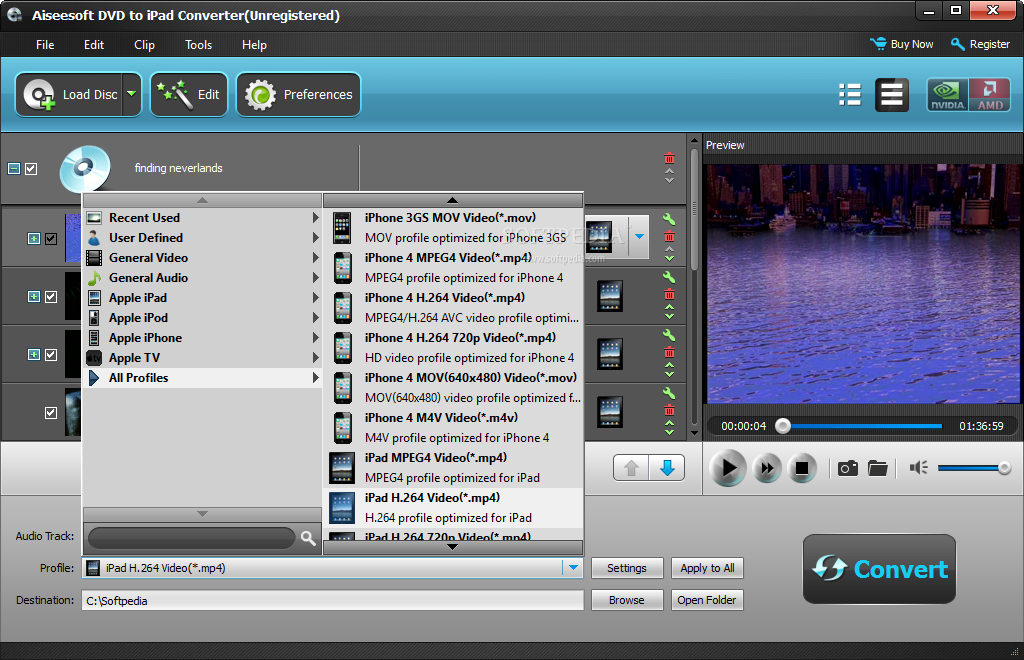1024x660 pixels.
Task: Open the Edit menu
Action: [94, 45]
